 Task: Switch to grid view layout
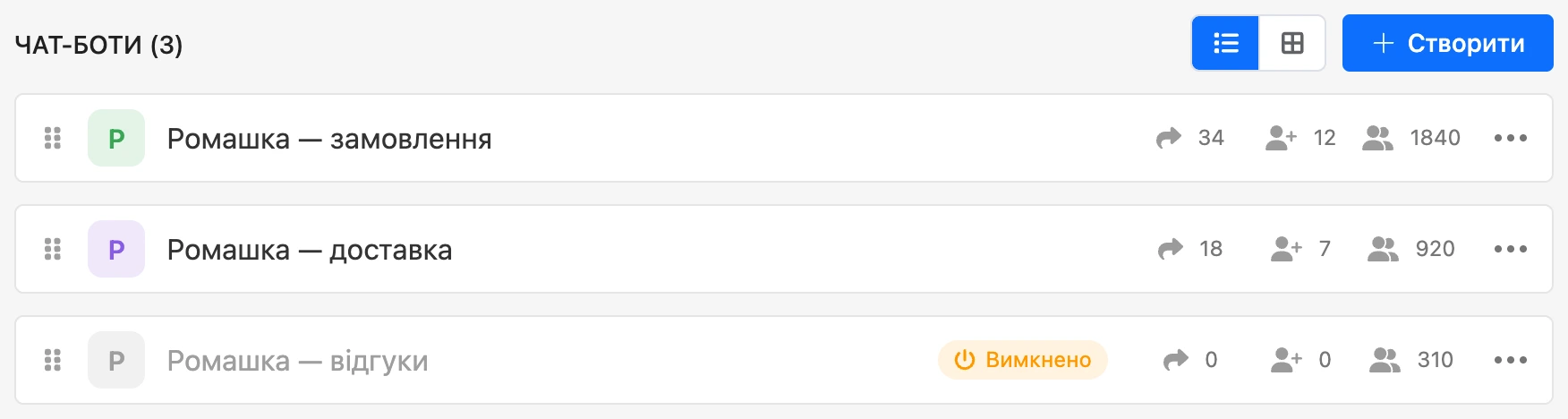[1292, 43]
